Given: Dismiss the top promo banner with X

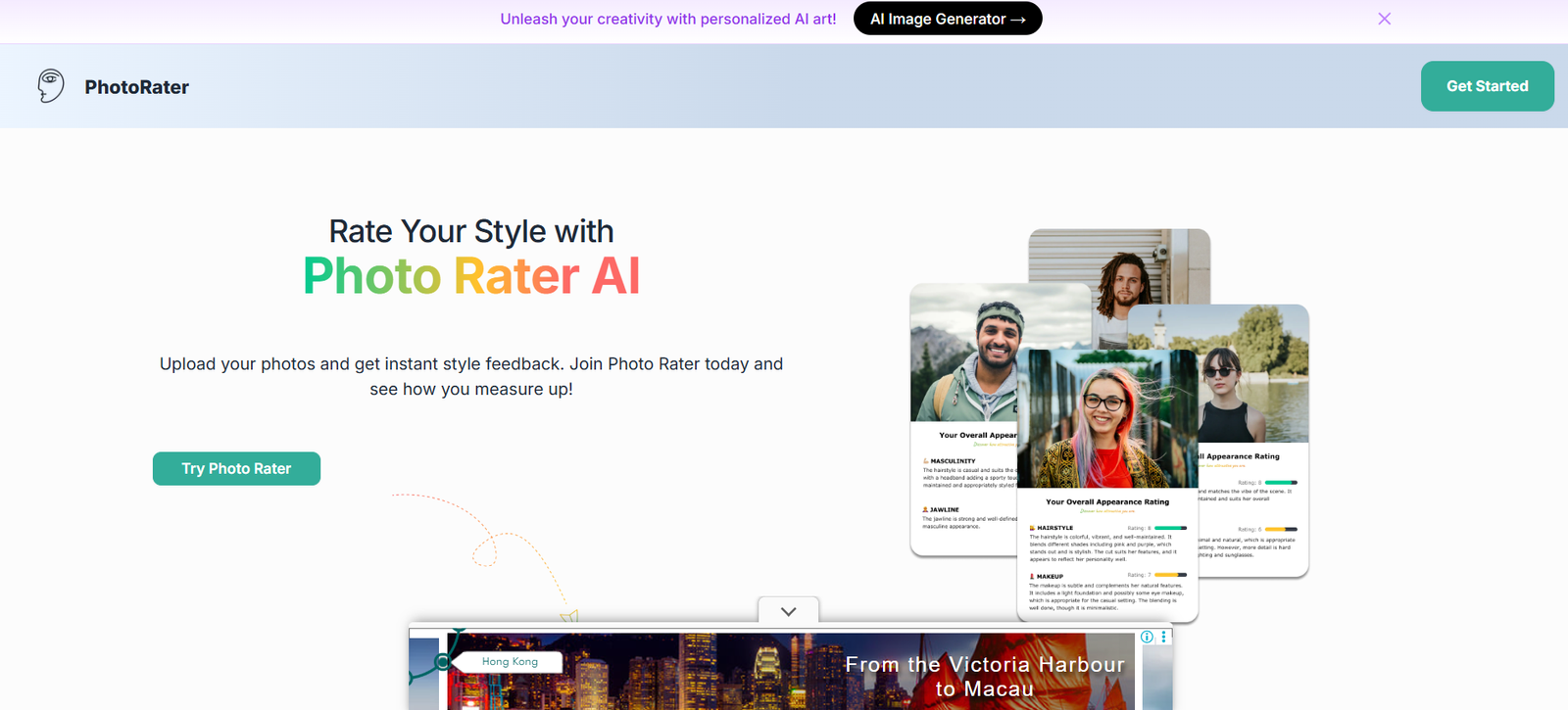Looking at the screenshot, I should (1384, 19).
